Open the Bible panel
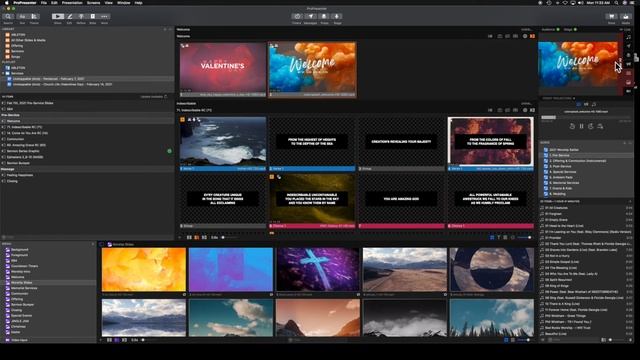 [93, 16]
